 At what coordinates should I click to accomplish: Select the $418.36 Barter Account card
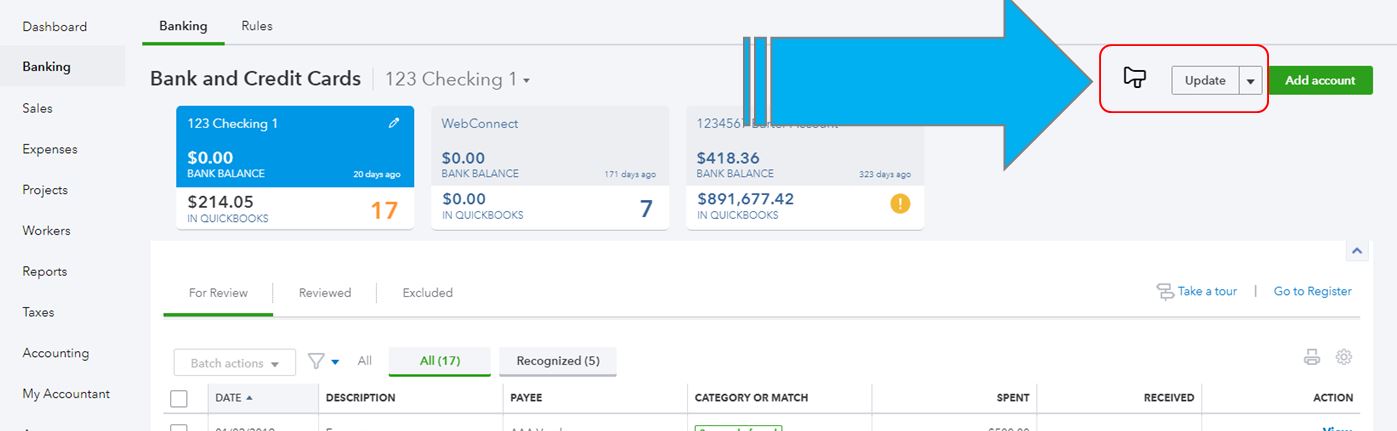[805, 168]
